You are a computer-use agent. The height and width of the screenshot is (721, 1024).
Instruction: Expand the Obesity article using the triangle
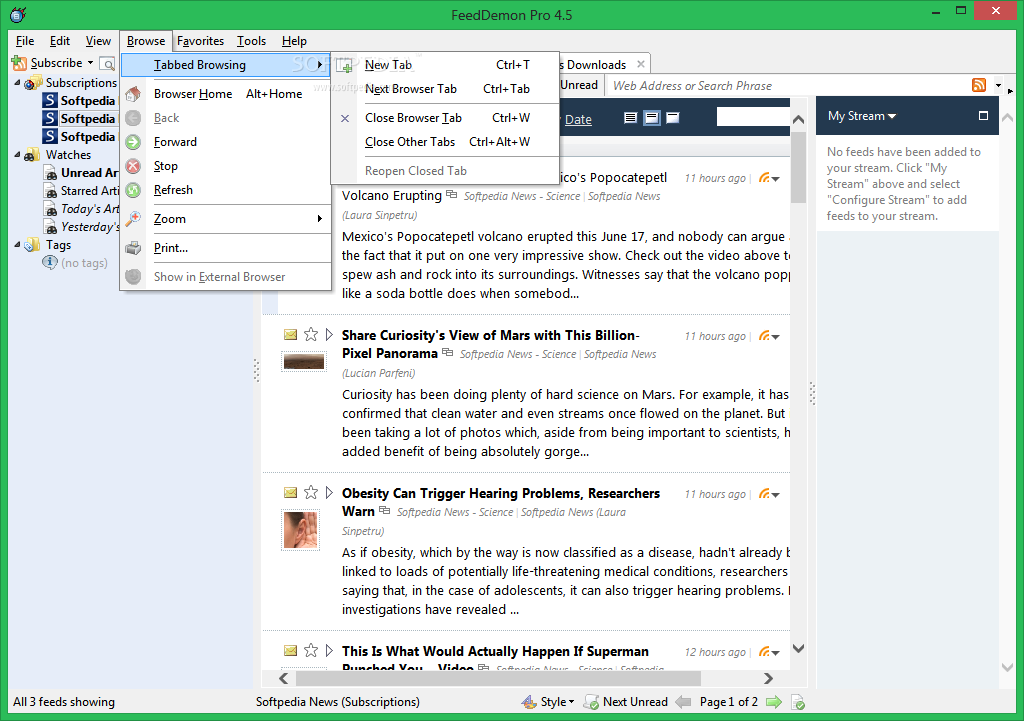pyautogui.click(x=329, y=492)
